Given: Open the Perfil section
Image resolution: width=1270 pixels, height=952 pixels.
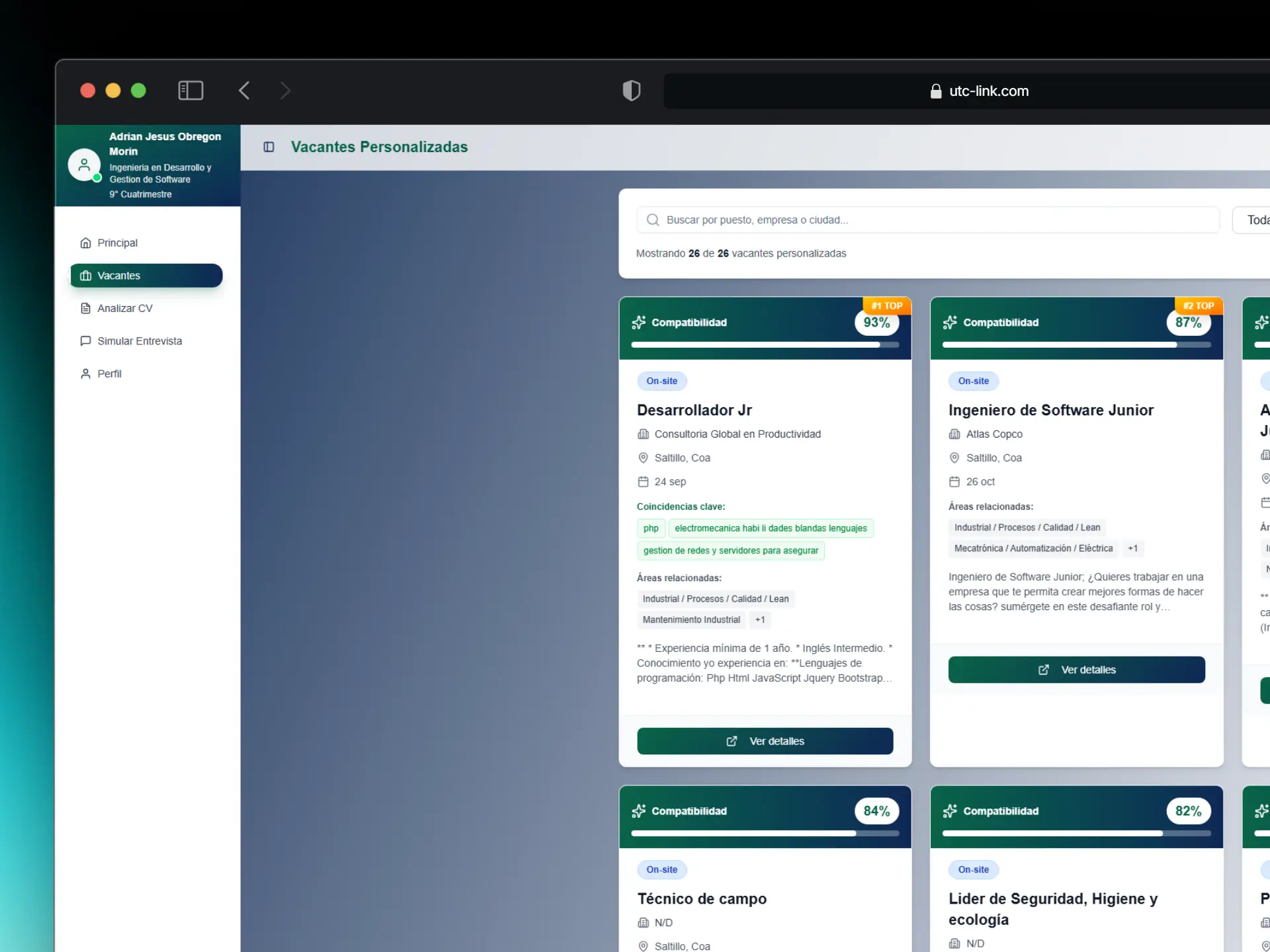Looking at the screenshot, I should coord(109,374).
